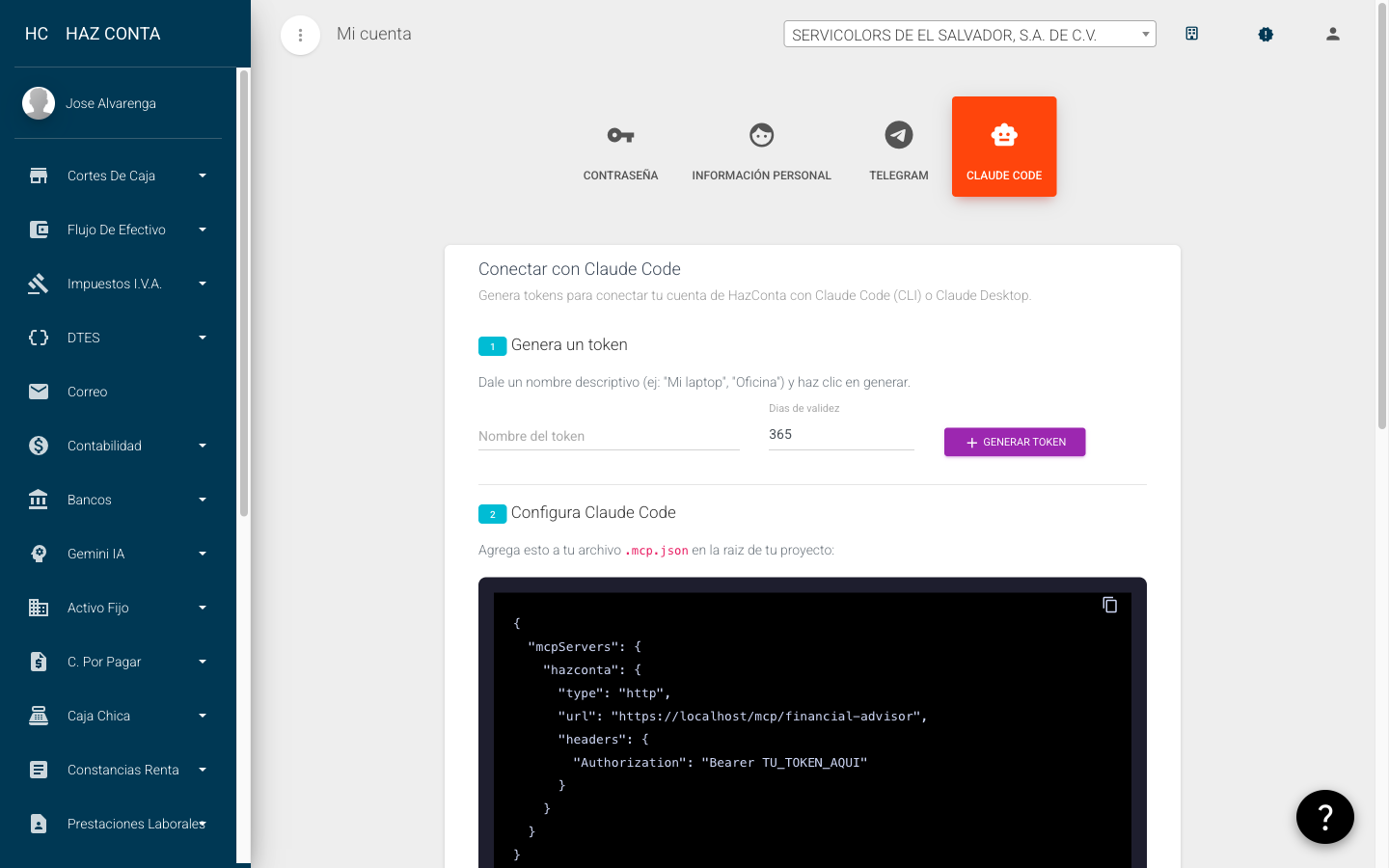Expand Cortes De Caja menu arrow
Viewport: 1389px width, 868px height.
point(203,176)
